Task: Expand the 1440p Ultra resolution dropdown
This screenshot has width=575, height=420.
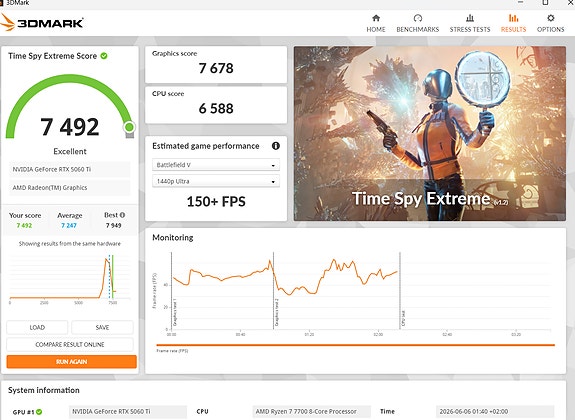Action: pos(216,181)
